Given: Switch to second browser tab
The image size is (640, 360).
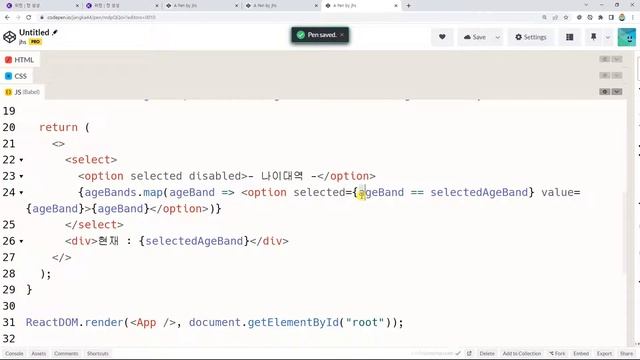Looking at the screenshot, I should click(121, 6).
